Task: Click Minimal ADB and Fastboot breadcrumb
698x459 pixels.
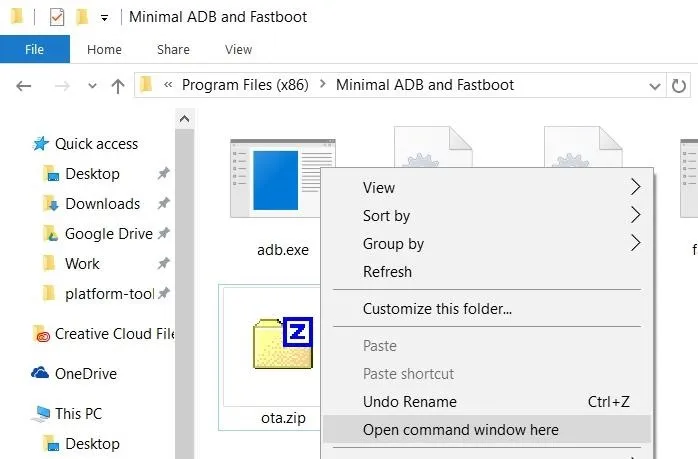Action: (425, 85)
